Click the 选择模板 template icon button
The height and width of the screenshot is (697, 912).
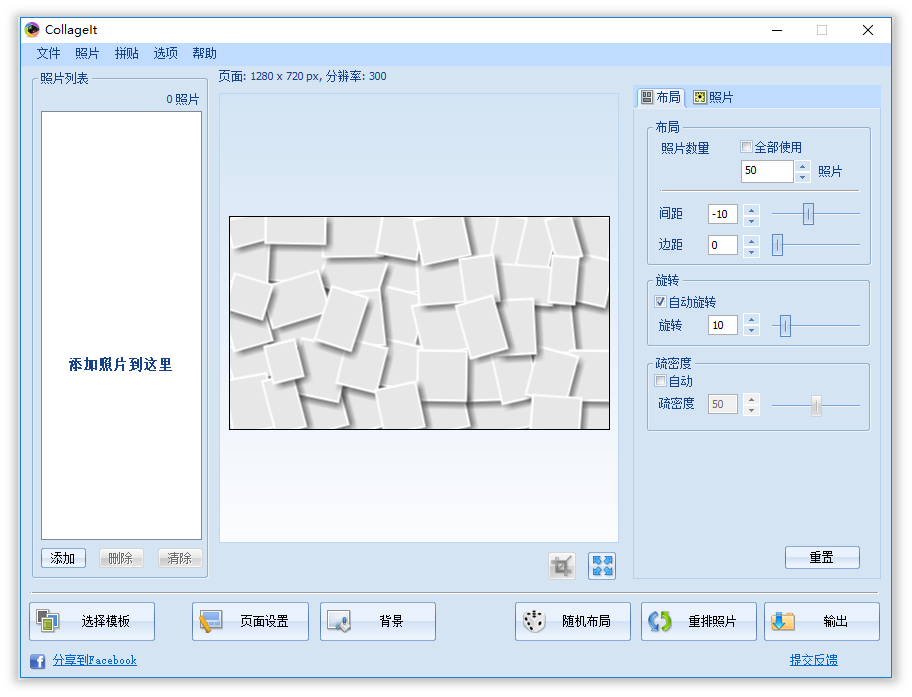[92, 621]
